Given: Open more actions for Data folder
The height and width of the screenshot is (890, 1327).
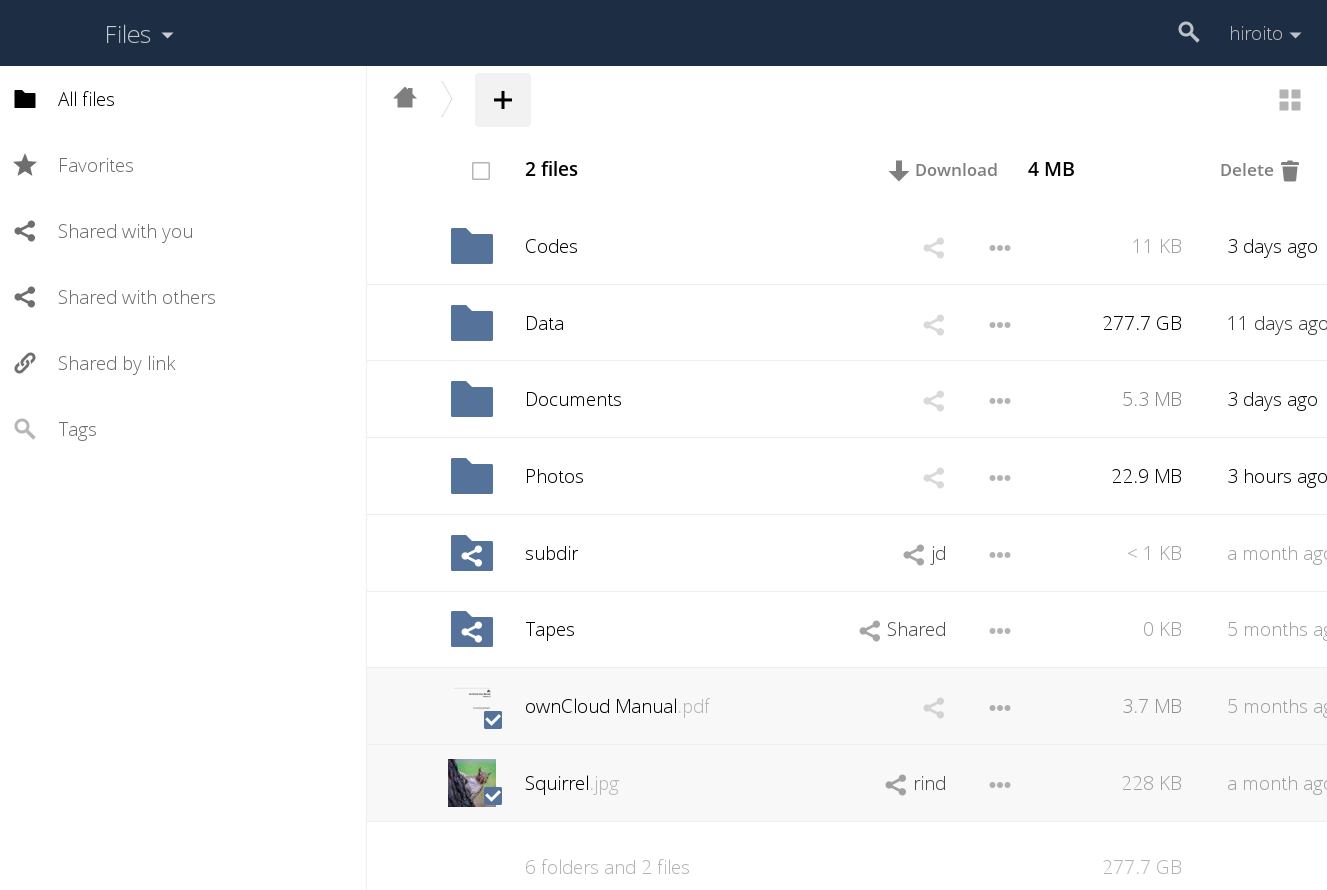Looking at the screenshot, I should tap(999, 325).
